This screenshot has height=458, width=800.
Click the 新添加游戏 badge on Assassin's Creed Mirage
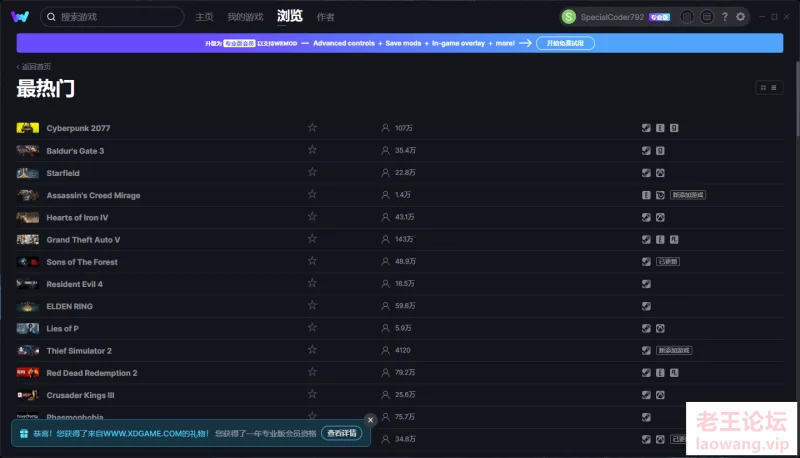point(688,195)
